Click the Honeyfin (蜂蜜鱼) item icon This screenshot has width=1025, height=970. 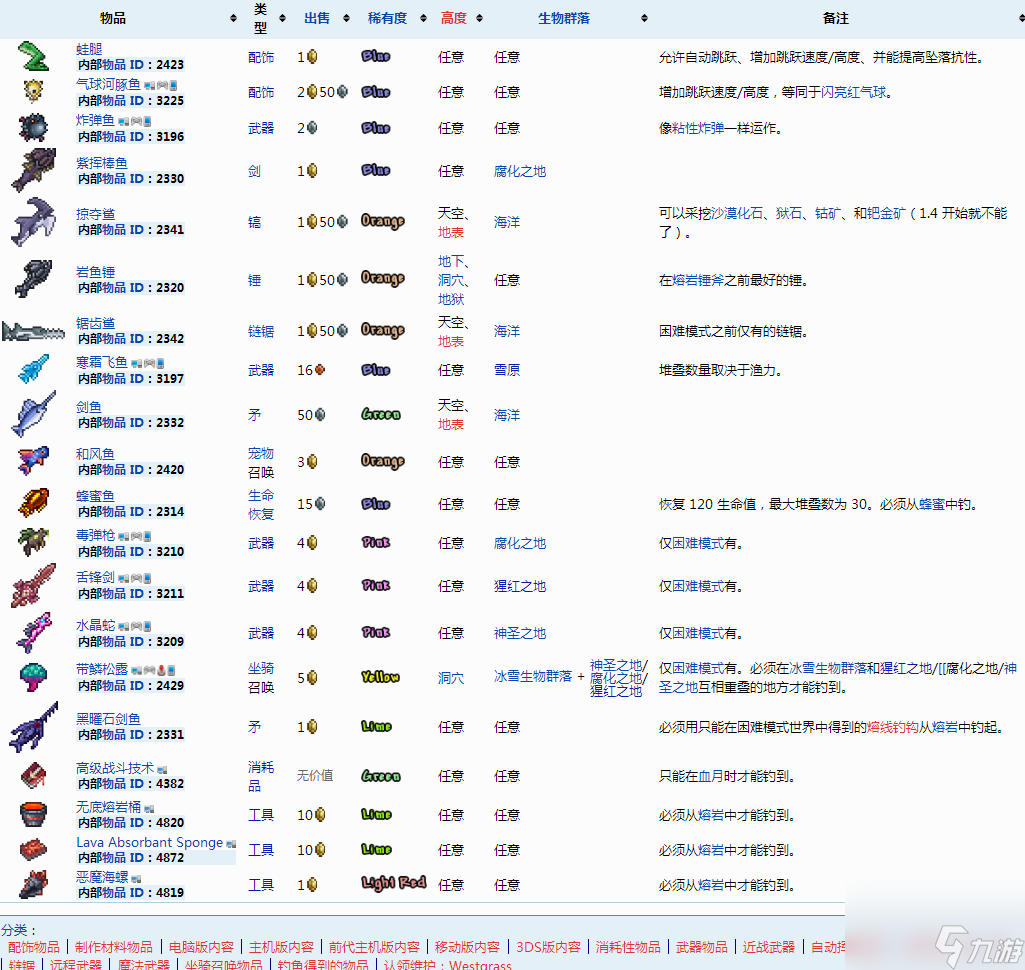pyautogui.click(x=33, y=503)
